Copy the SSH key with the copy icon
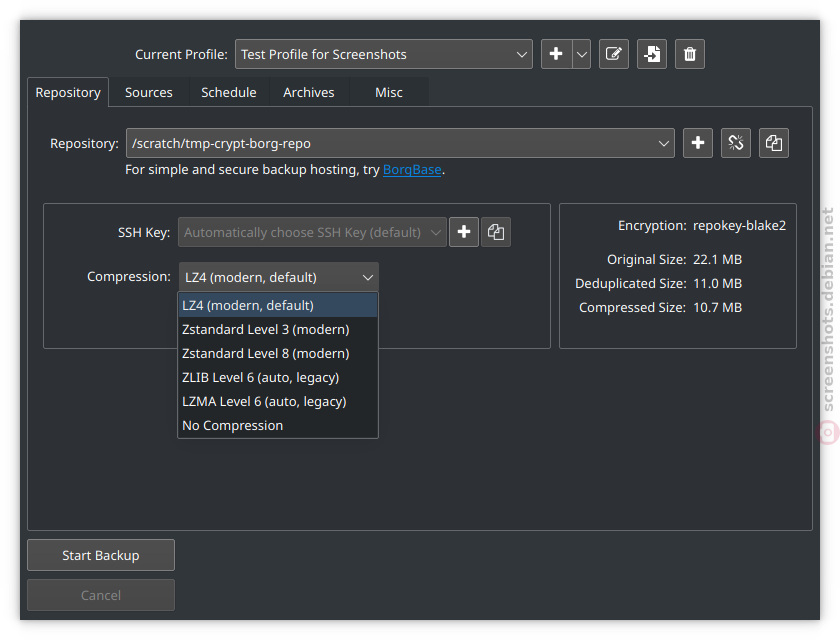The width and height of the screenshot is (840, 640). point(496,232)
